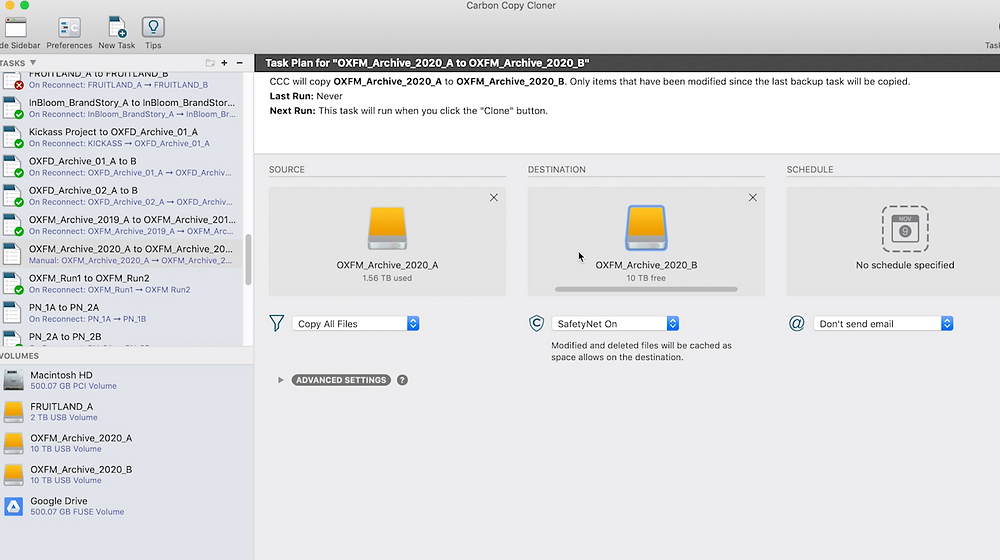Click the "1.56 TB used" source label

pos(387,278)
